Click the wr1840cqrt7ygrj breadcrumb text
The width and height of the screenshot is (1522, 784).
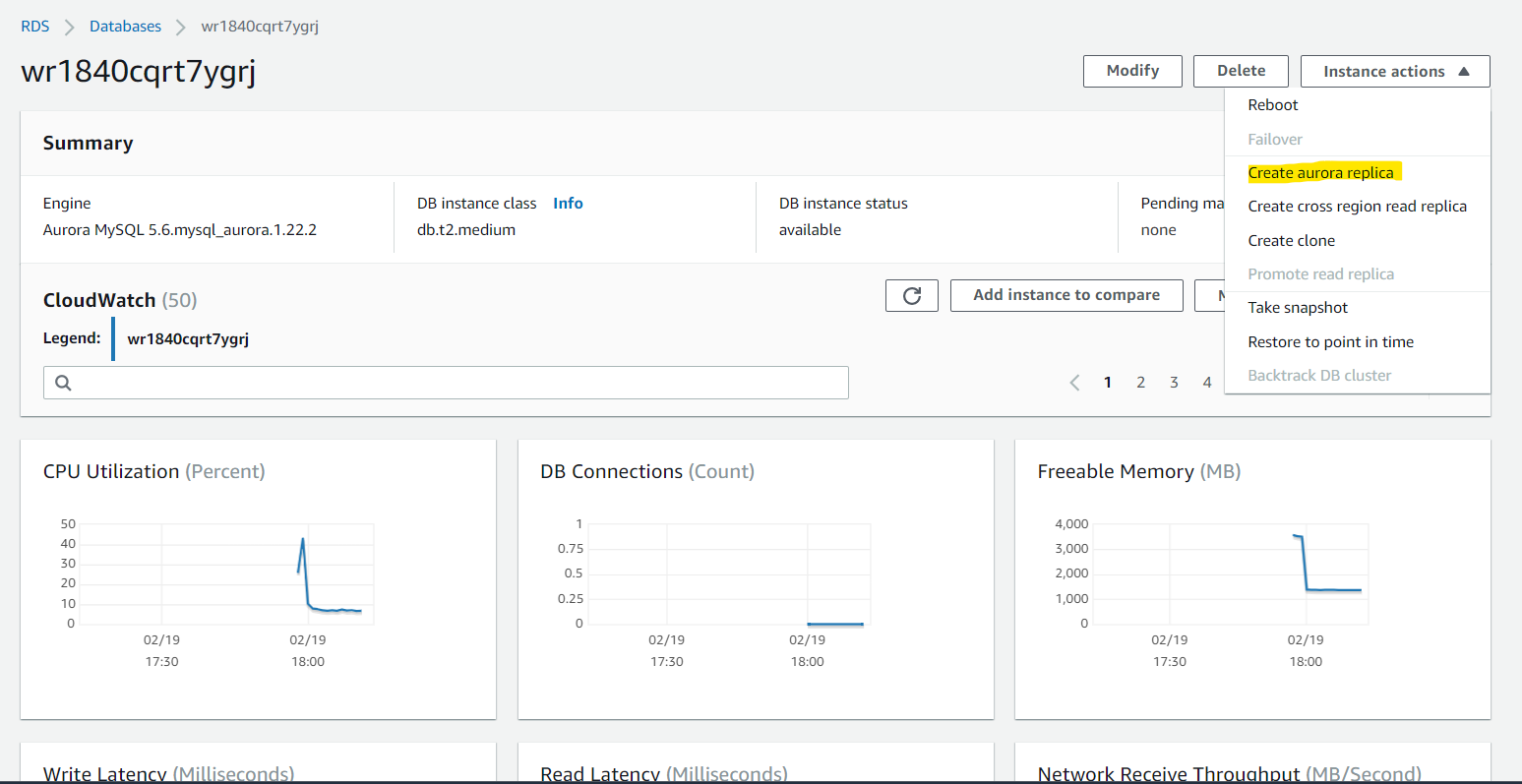coord(260,27)
